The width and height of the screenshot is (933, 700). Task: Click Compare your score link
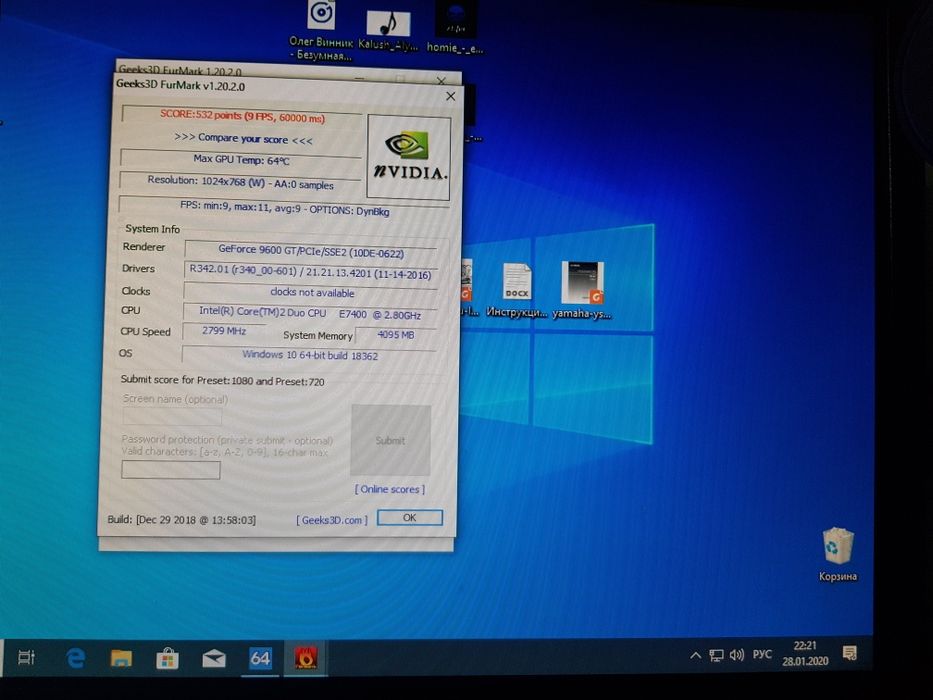coord(243,139)
